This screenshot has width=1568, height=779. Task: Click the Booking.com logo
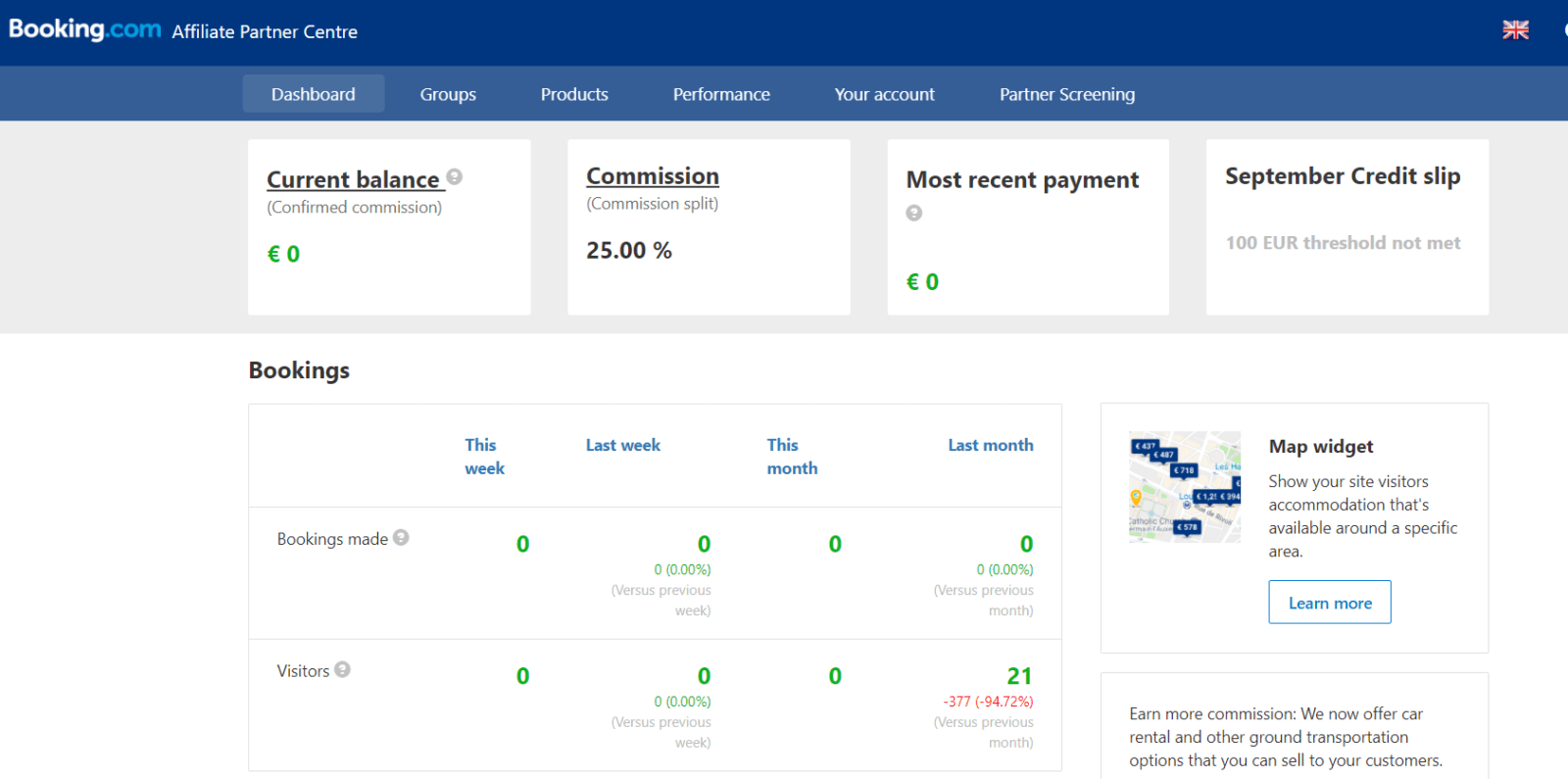(x=84, y=29)
